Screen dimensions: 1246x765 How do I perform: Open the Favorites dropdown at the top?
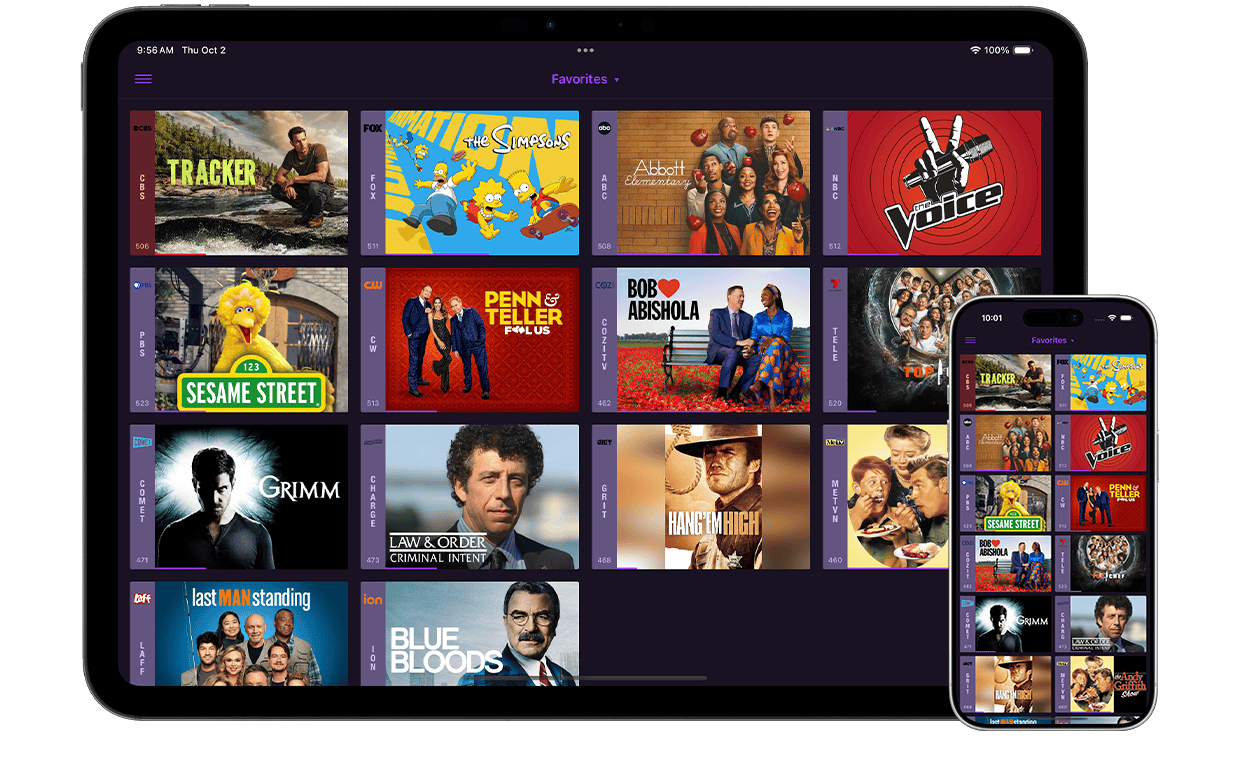(x=585, y=79)
